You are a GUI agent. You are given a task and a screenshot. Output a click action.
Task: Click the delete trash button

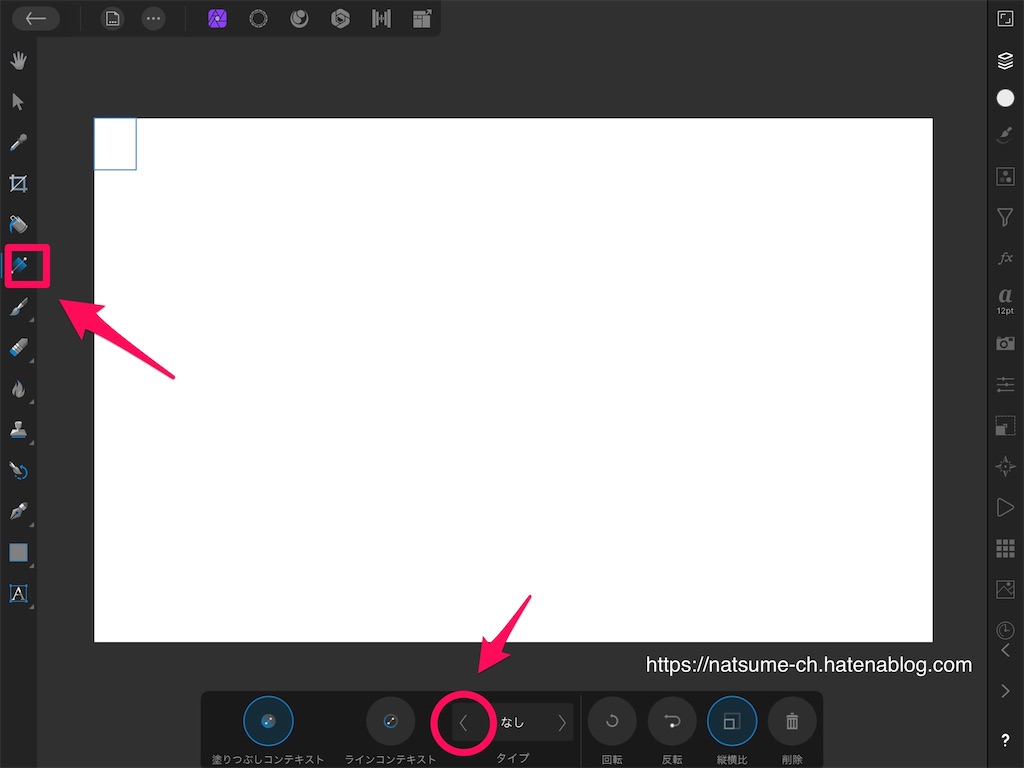pyautogui.click(x=792, y=722)
